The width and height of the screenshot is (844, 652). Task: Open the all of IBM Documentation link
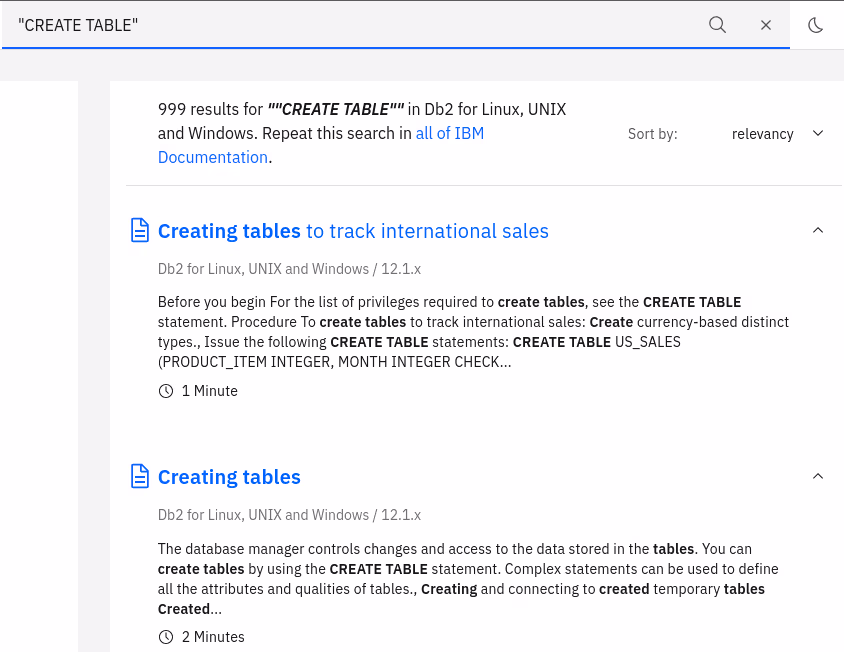[321, 145]
